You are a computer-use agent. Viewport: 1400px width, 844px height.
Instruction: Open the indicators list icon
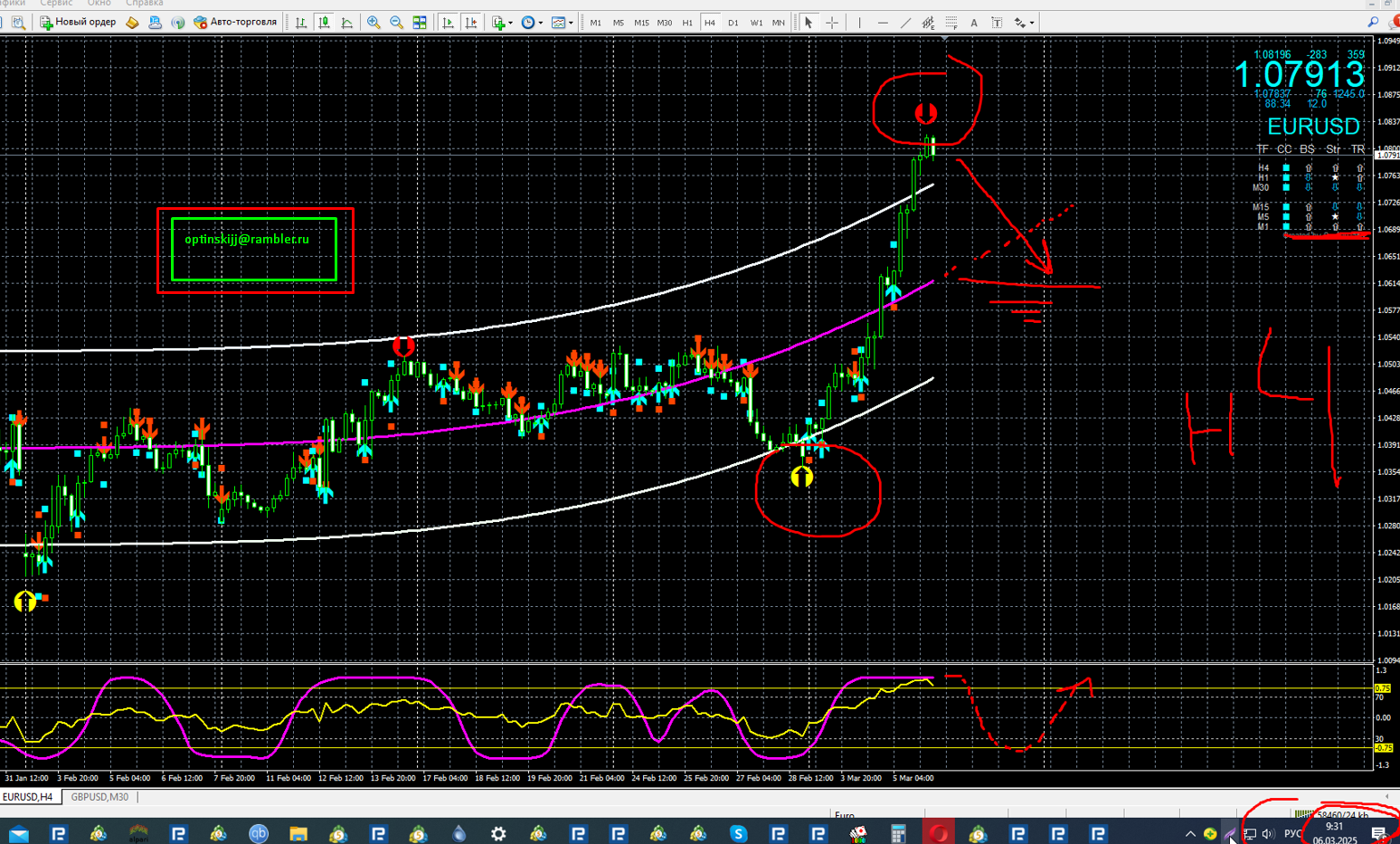pos(497,23)
